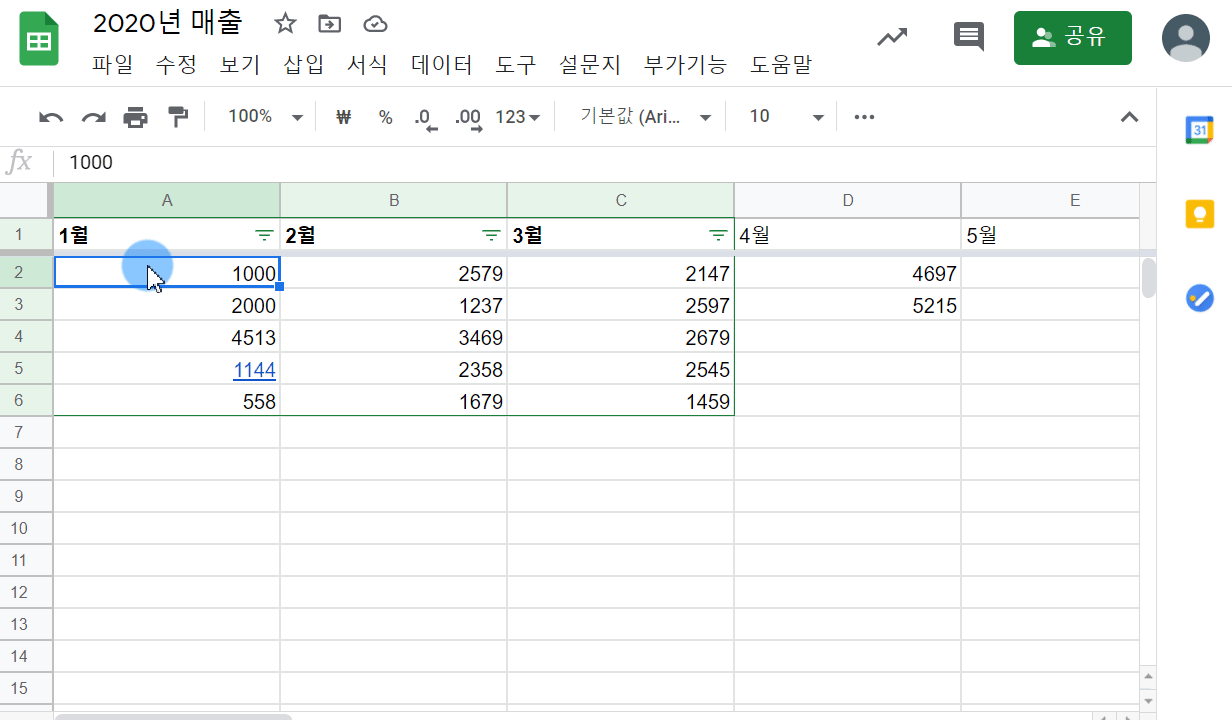Select the cell containing 5215
Image resolution: width=1232 pixels, height=720 pixels.
click(x=848, y=305)
